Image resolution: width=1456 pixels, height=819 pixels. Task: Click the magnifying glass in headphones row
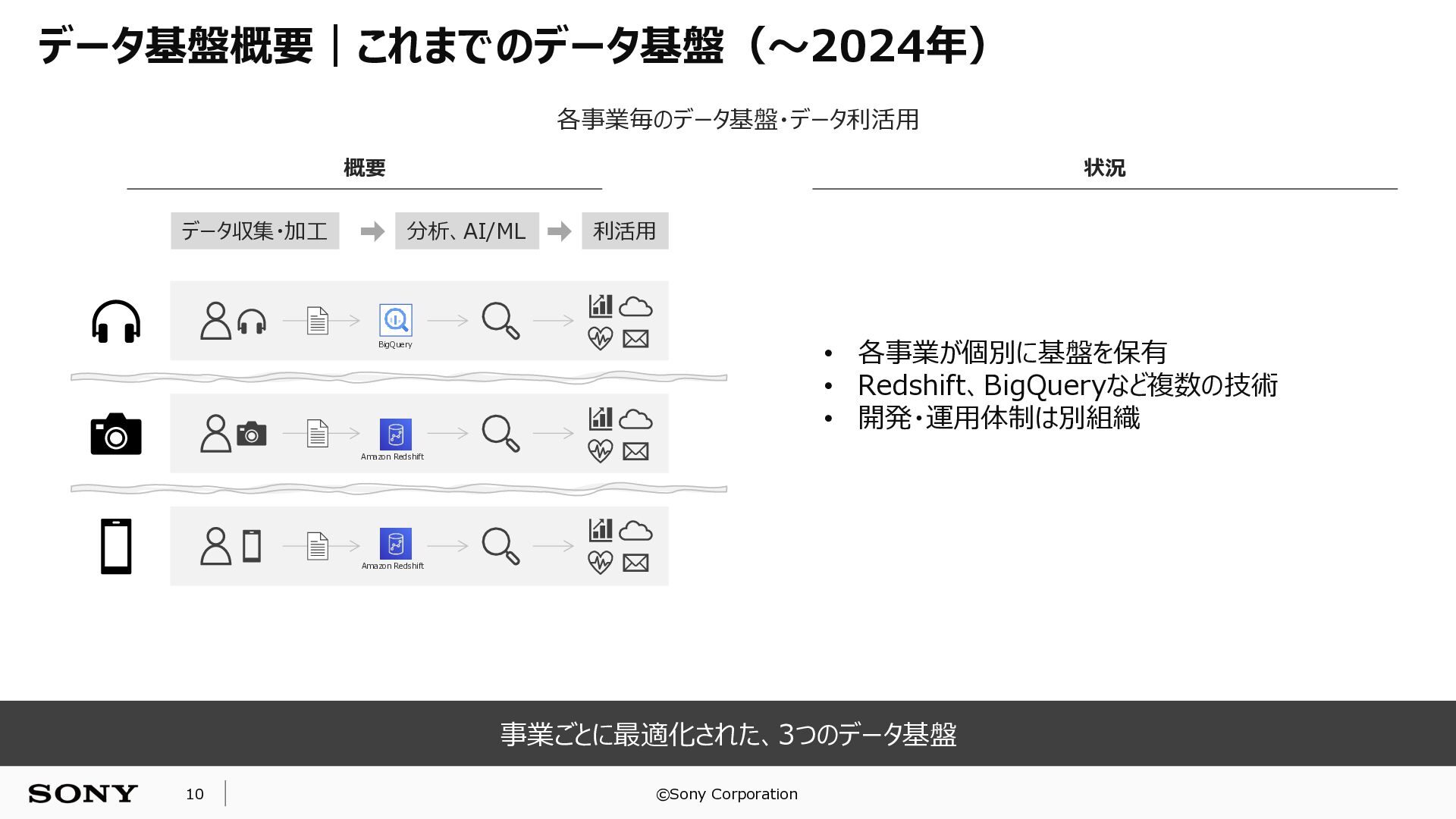point(500,321)
